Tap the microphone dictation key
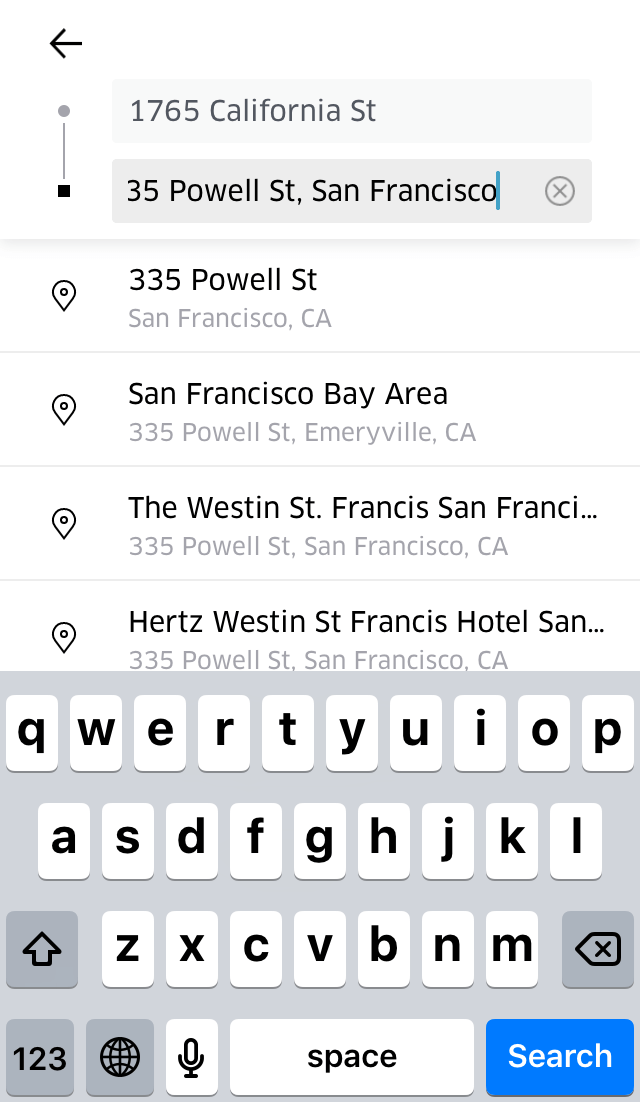Viewport: 640px width, 1102px height. coord(192,1056)
